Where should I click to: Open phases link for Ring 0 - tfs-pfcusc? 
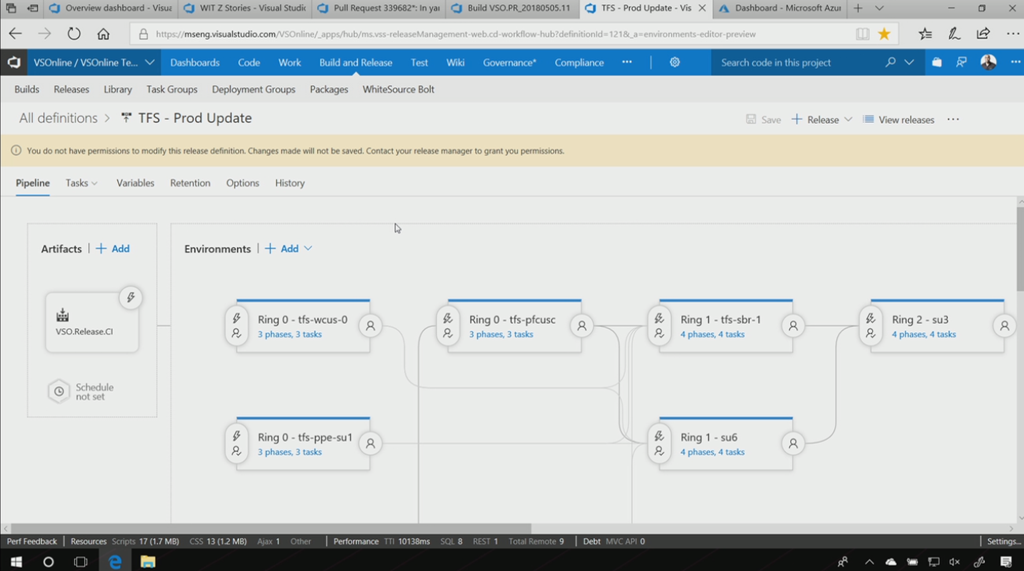501,334
